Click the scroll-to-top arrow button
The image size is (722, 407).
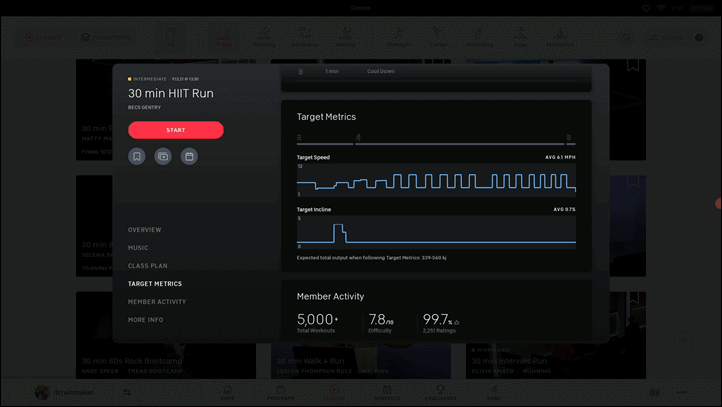(x=684, y=342)
